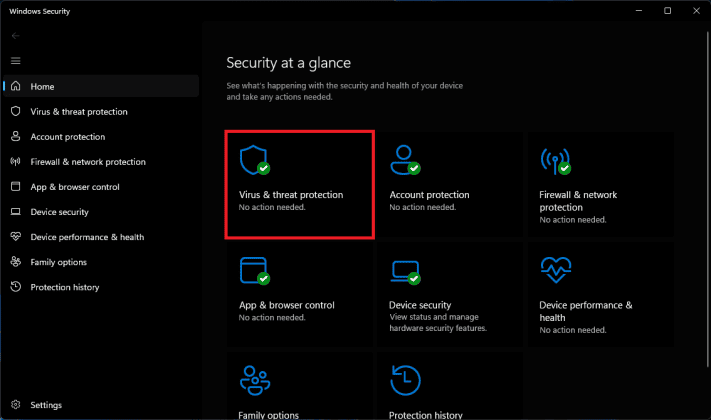
Task: Open Account protection from the sidebar
Action: [x=67, y=137]
